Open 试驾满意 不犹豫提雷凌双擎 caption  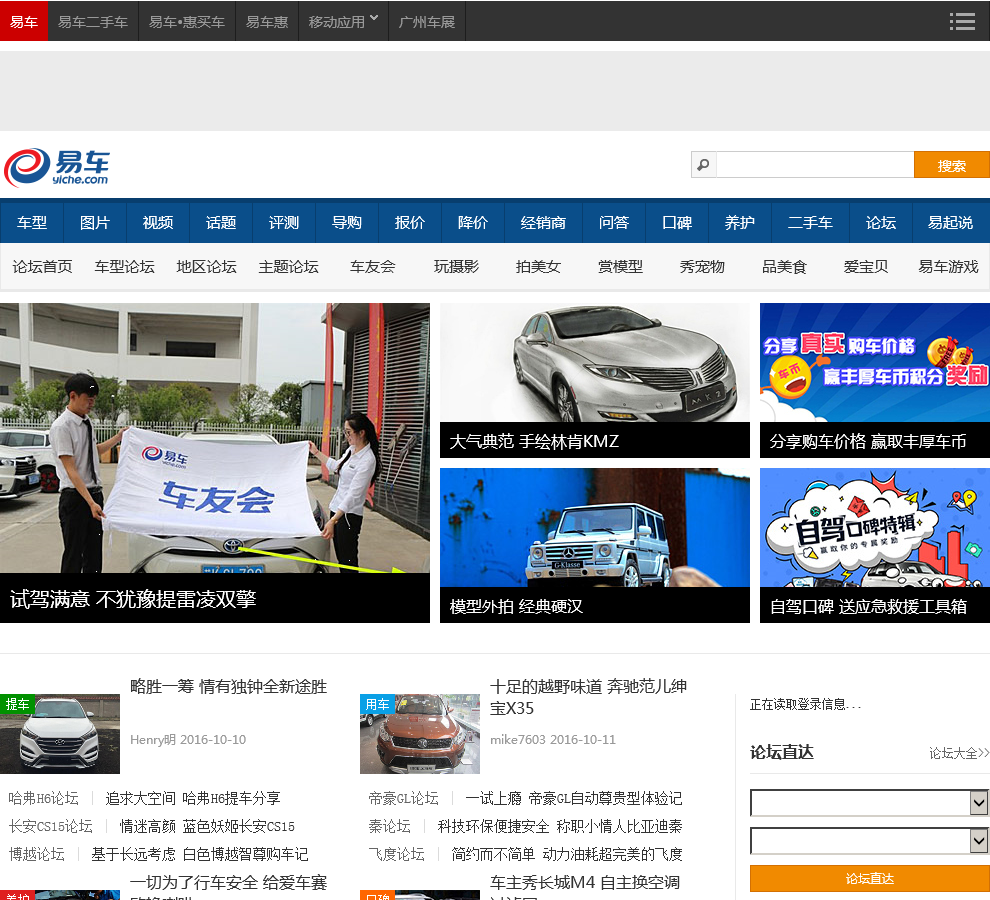(133, 599)
